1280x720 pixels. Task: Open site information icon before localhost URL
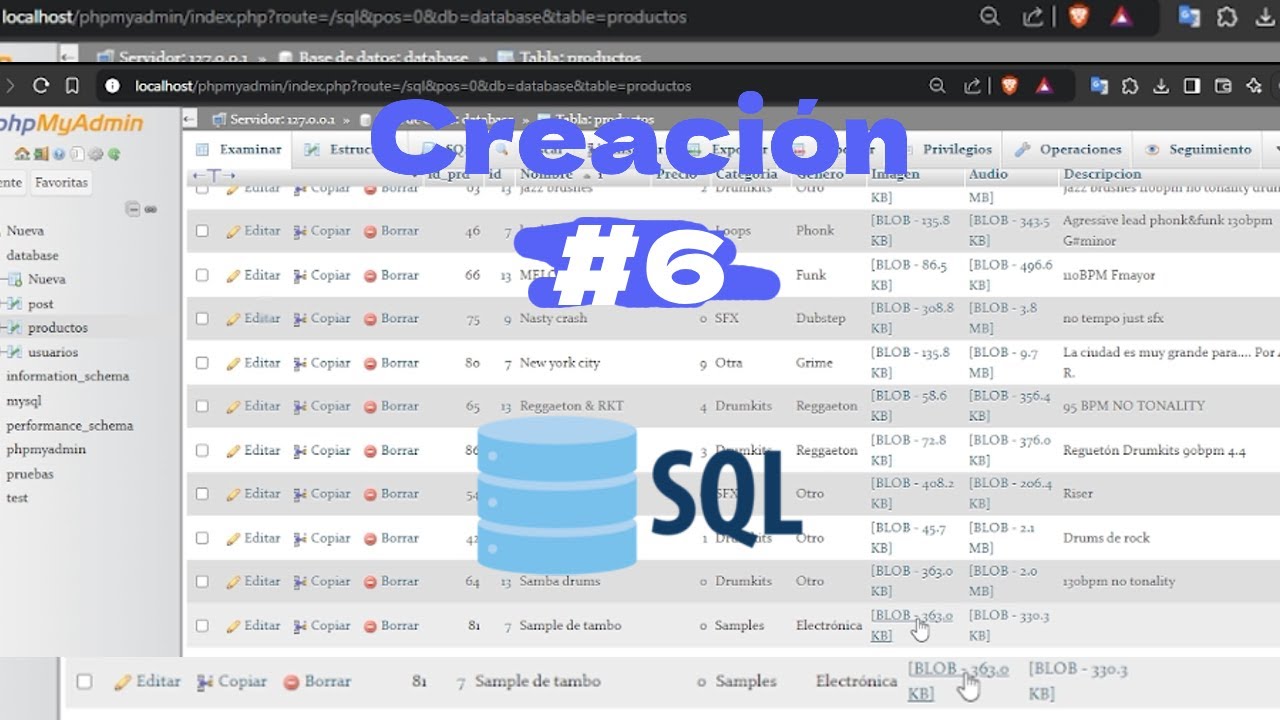click(112, 86)
